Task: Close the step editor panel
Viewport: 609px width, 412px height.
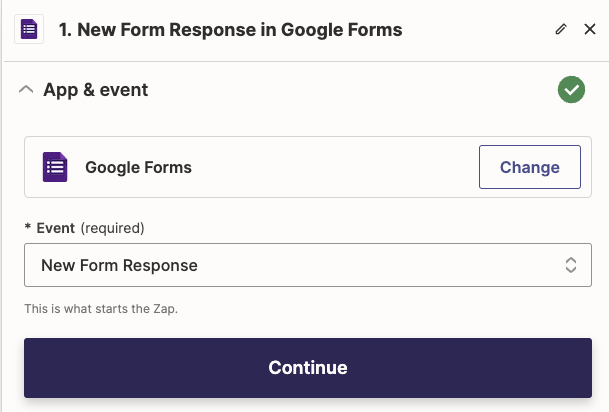Action: point(590,30)
